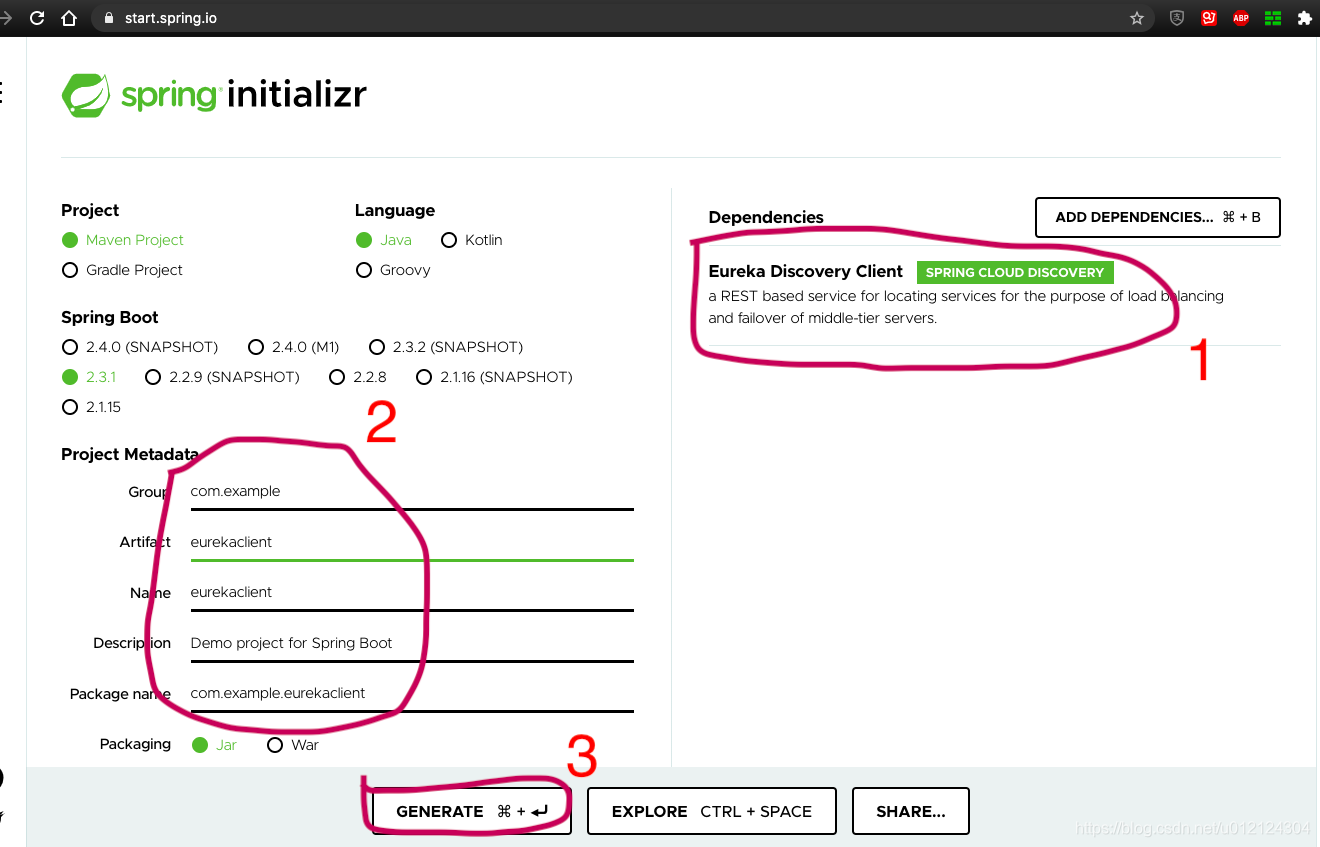Select Spring Boot 2.3.1
1320x847 pixels.
pyautogui.click(x=89, y=377)
